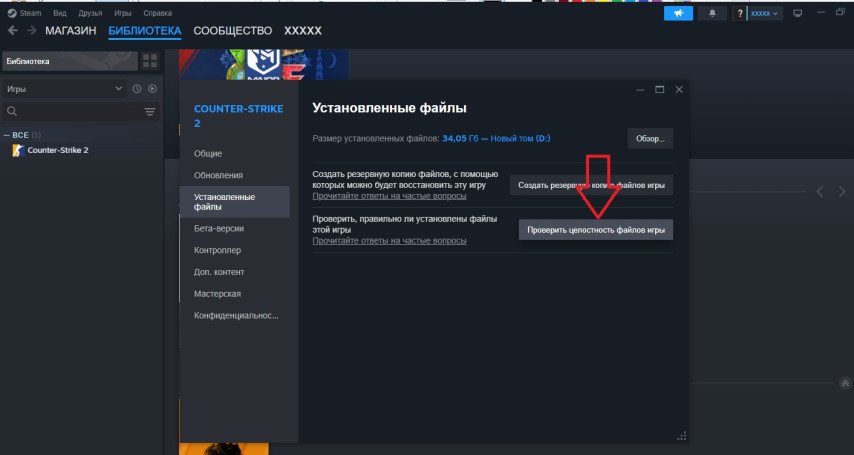854x455 pixels.
Task: Close the properties dialog
Action: point(679,89)
